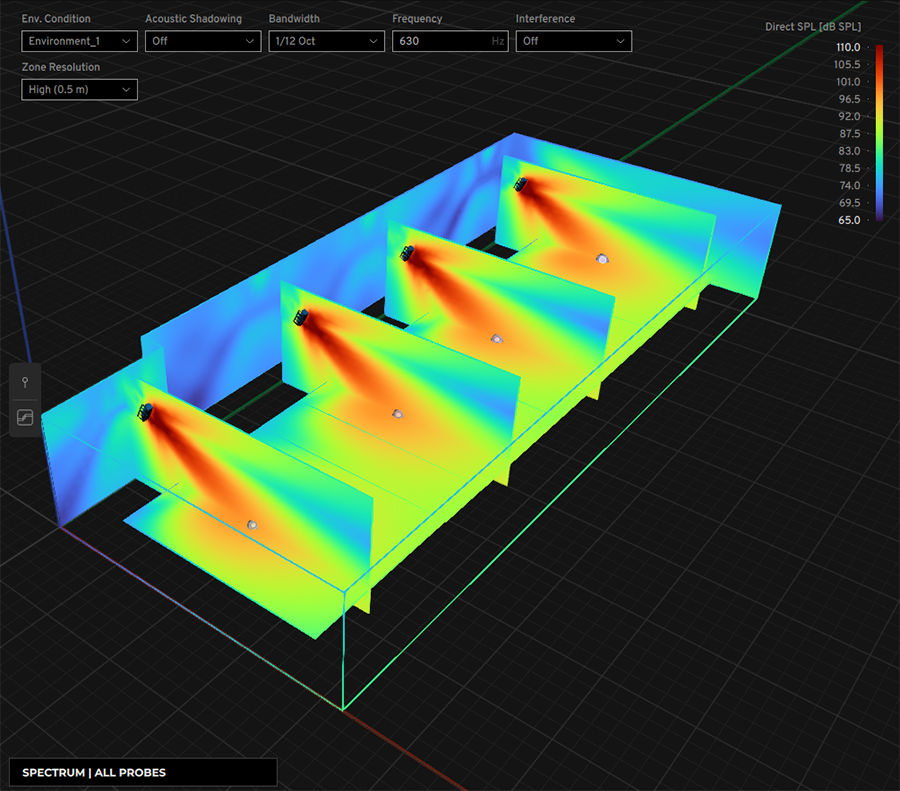This screenshot has height=791, width=900.
Task: Select the loudspeaker array on the nearest plane
Action: tap(146, 412)
